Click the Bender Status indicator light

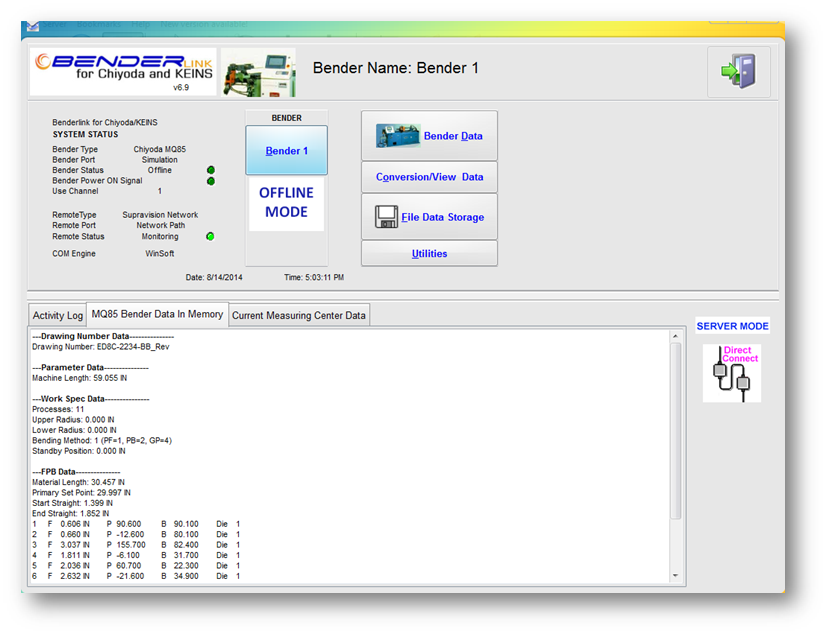[211, 170]
